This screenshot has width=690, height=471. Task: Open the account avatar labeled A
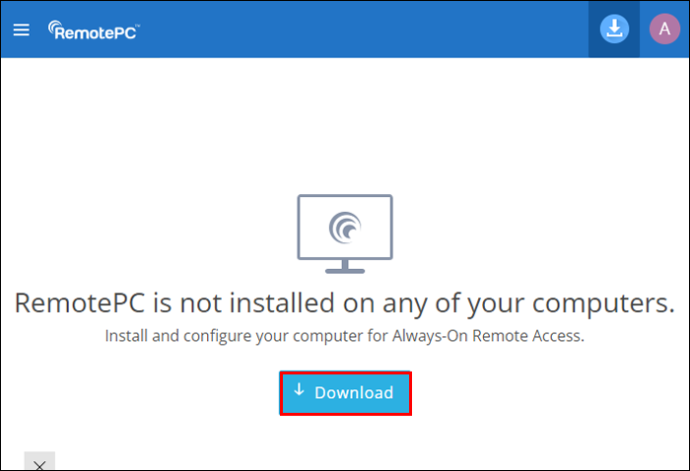point(664,29)
